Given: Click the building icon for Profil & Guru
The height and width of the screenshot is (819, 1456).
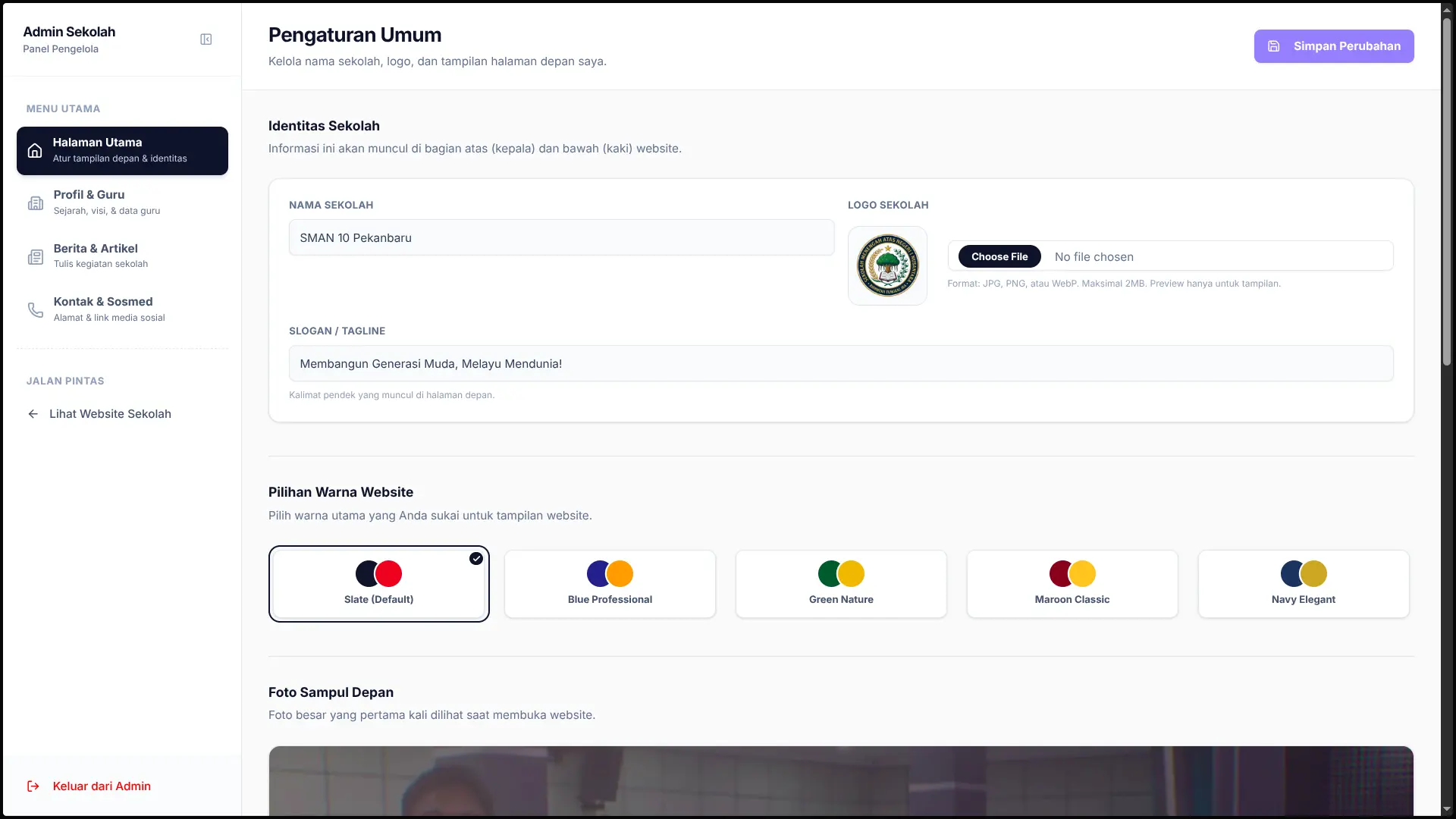Looking at the screenshot, I should [36, 203].
